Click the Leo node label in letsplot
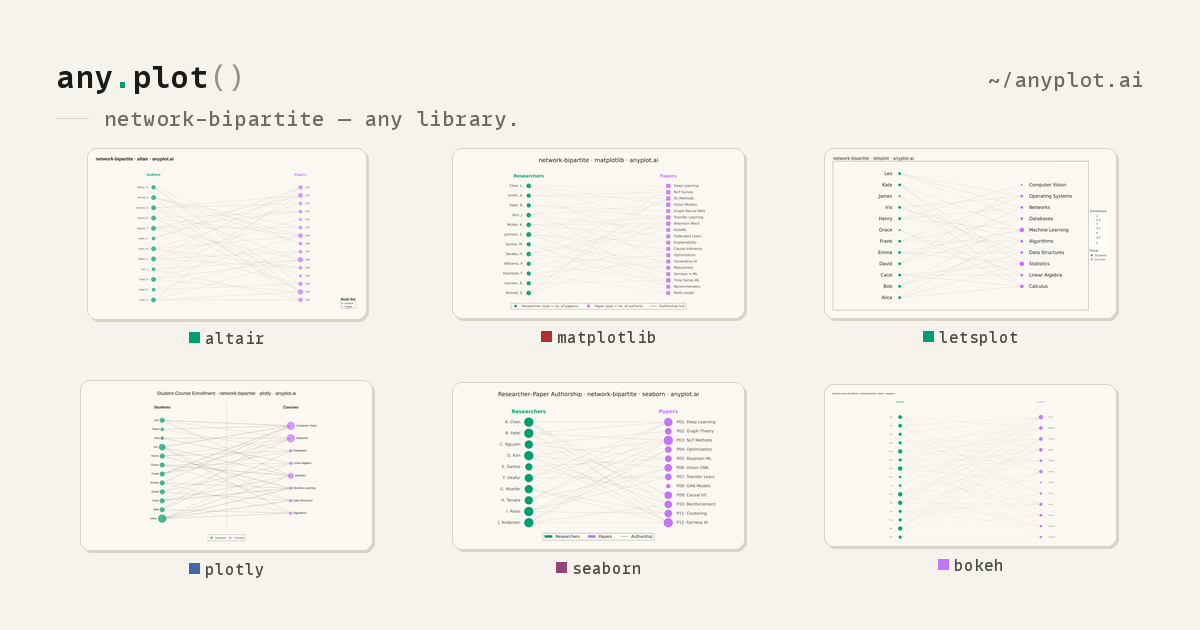Viewport: 1200px width, 630px height. coord(888,173)
